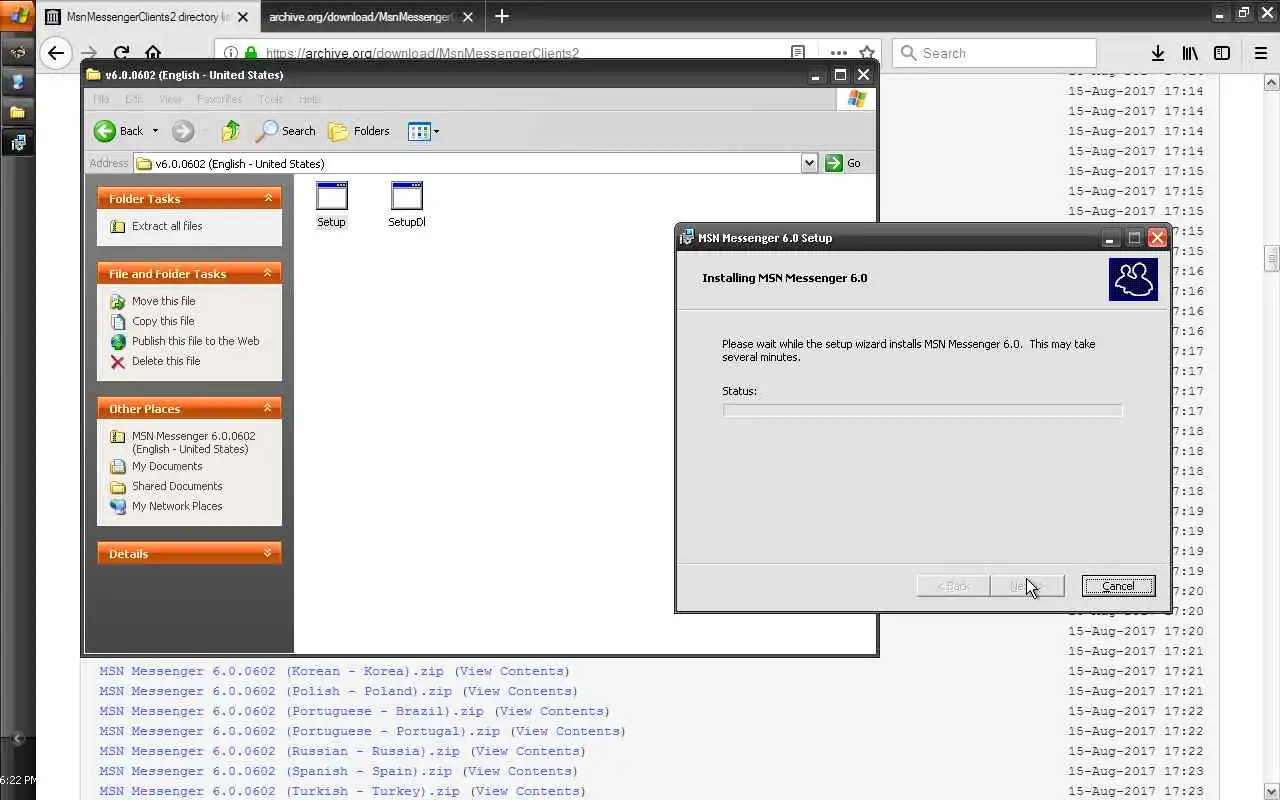View Contents of the Spanish - Spain zip

point(520,771)
